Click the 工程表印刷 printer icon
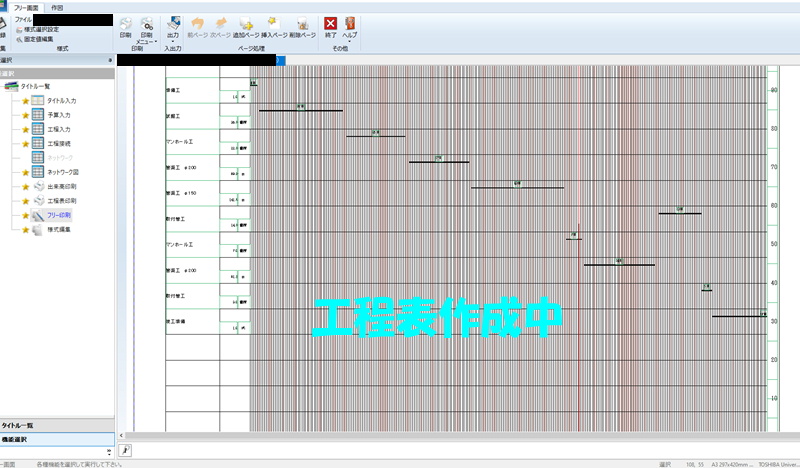 pyautogui.click(x=37, y=201)
